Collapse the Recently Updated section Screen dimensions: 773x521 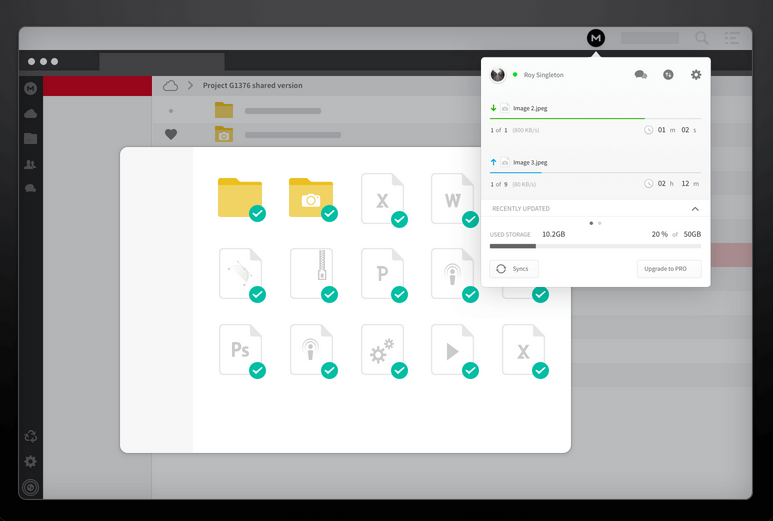tap(695, 209)
